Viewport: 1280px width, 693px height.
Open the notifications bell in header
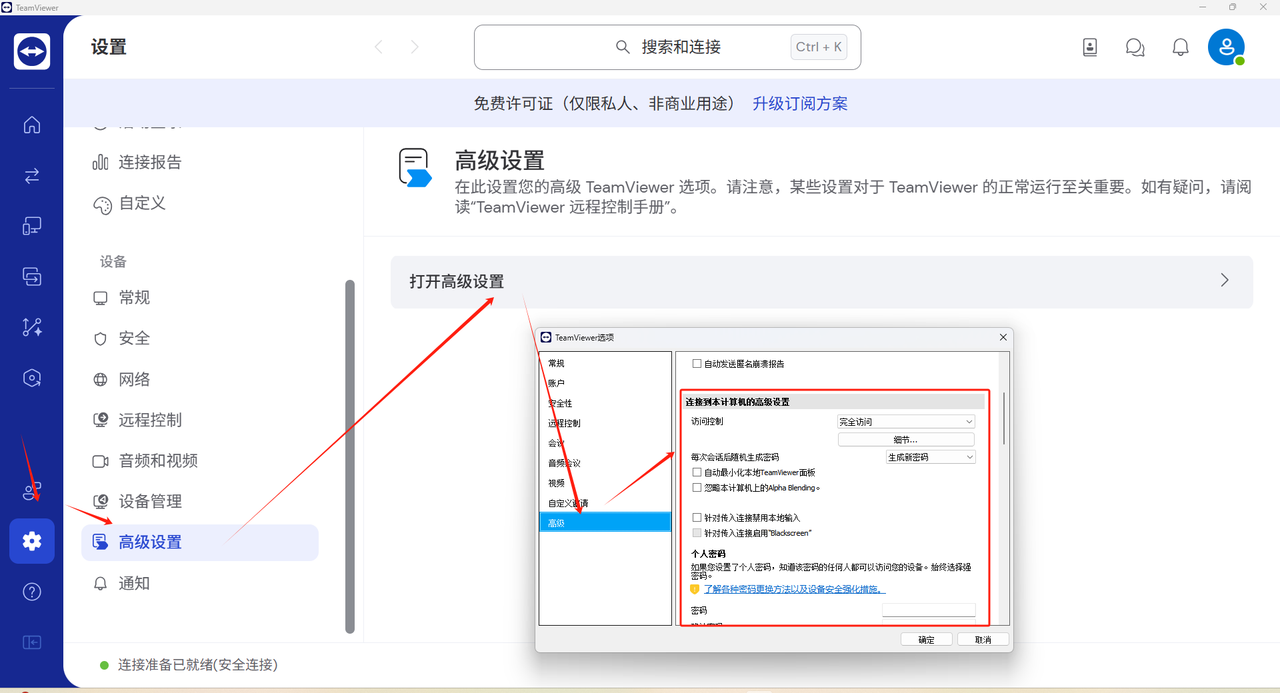[x=1181, y=47]
